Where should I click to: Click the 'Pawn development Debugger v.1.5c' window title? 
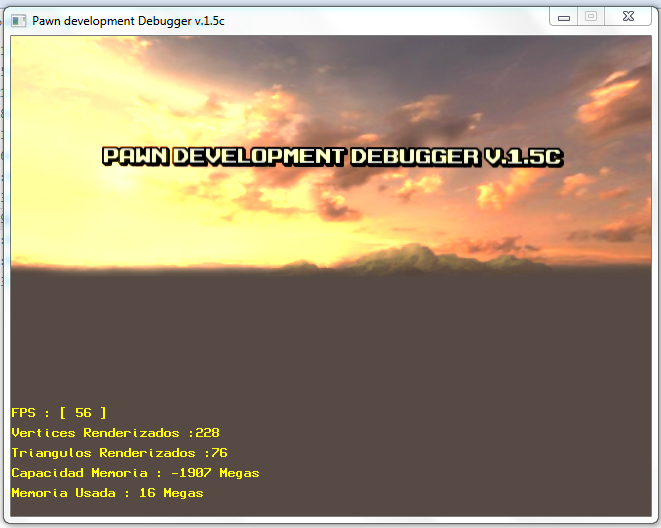click(128, 21)
